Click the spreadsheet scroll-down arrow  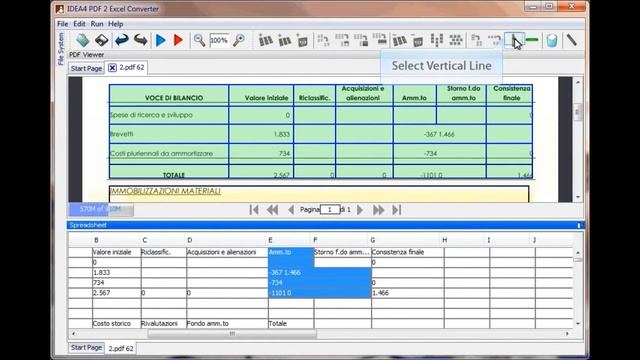578,323
